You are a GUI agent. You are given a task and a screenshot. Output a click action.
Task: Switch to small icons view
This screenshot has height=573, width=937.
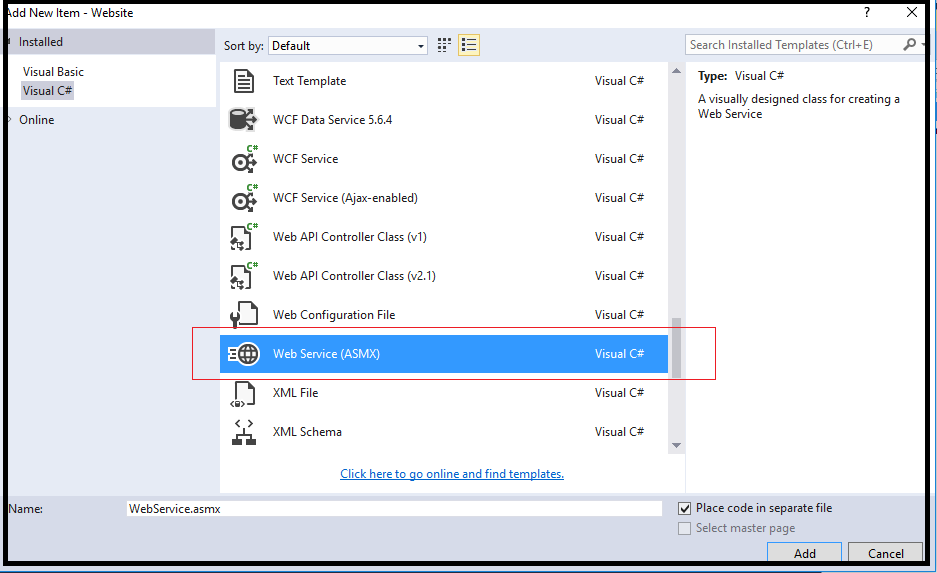click(x=445, y=45)
